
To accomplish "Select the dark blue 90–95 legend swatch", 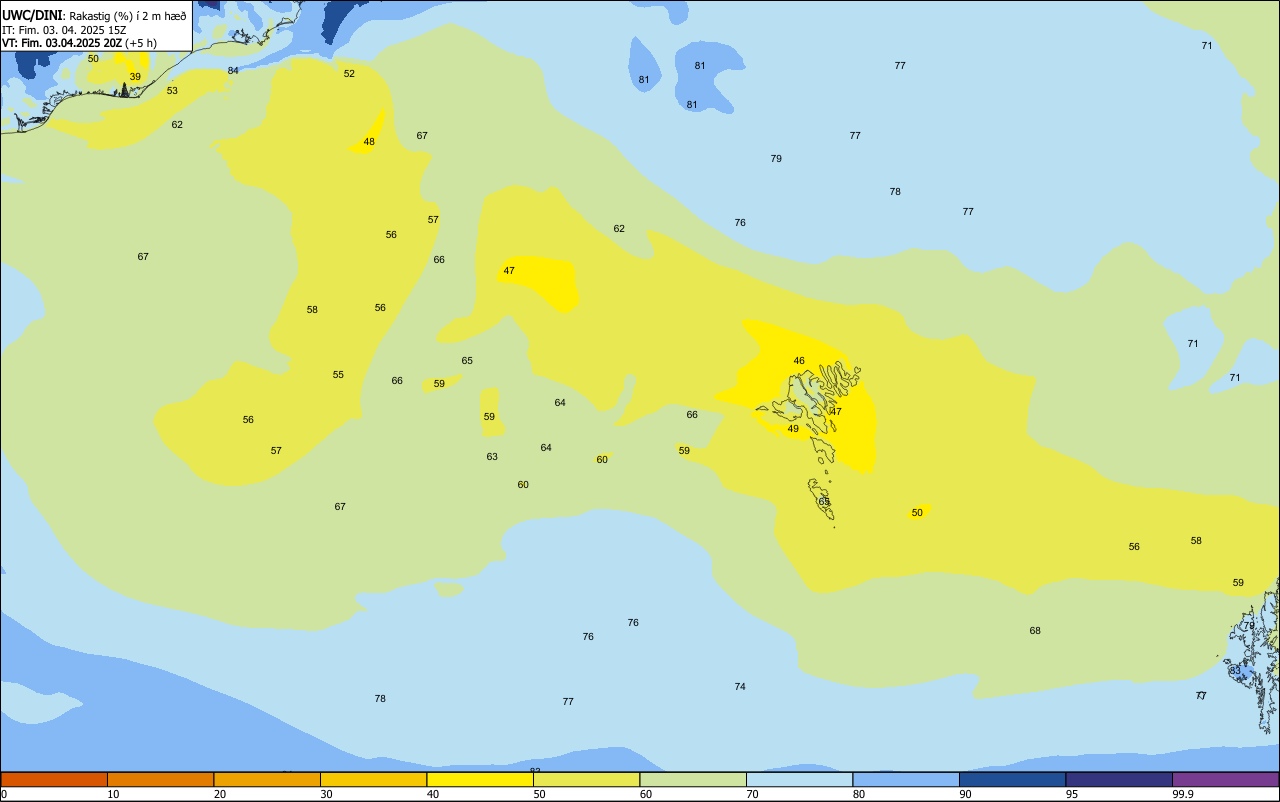I will point(1012,779).
